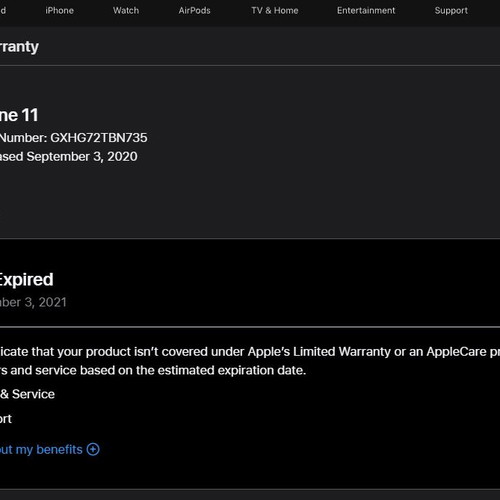Screen dimensions: 500x500
Task: Click the text "estimated expiration date"
Action: (x=232, y=370)
